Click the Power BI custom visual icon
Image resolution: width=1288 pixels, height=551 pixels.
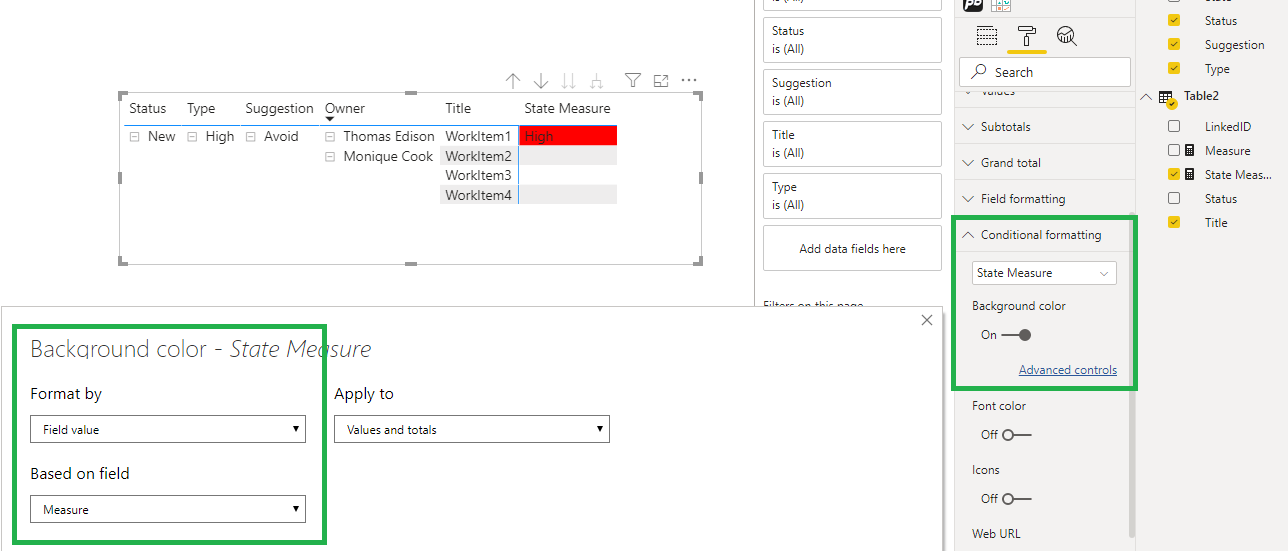(x=972, y=4)
